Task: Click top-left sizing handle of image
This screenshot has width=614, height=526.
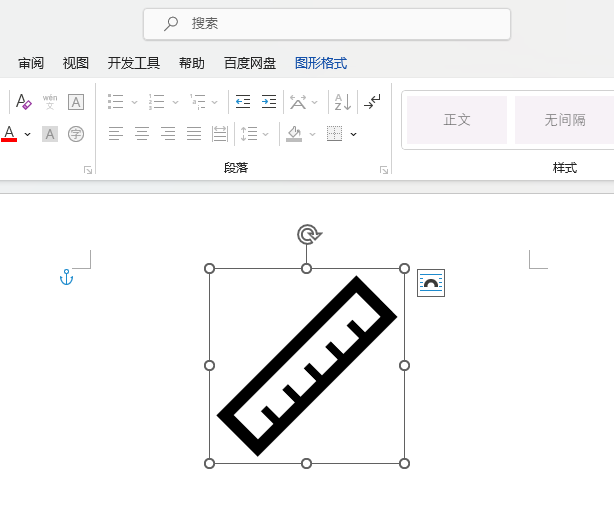Action: [x=209, y=268]
